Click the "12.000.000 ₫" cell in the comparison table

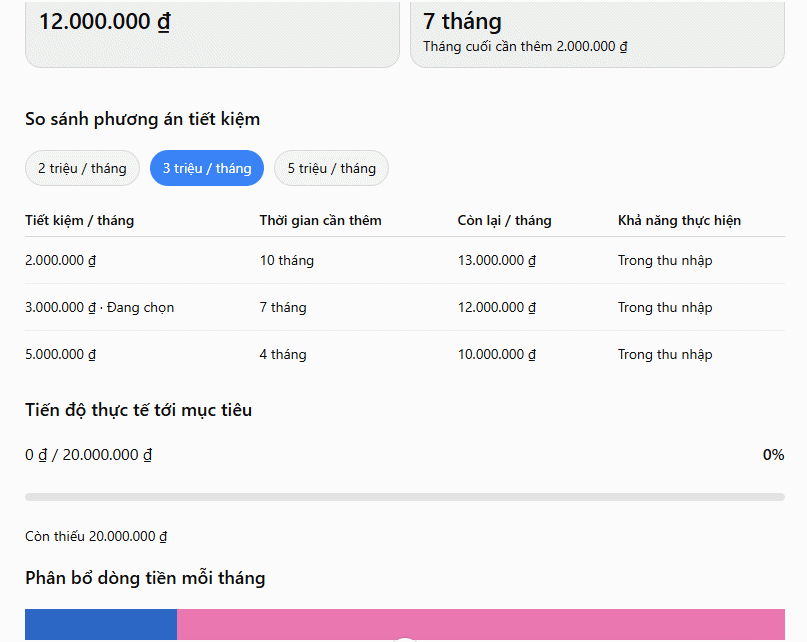pos(497,307)
